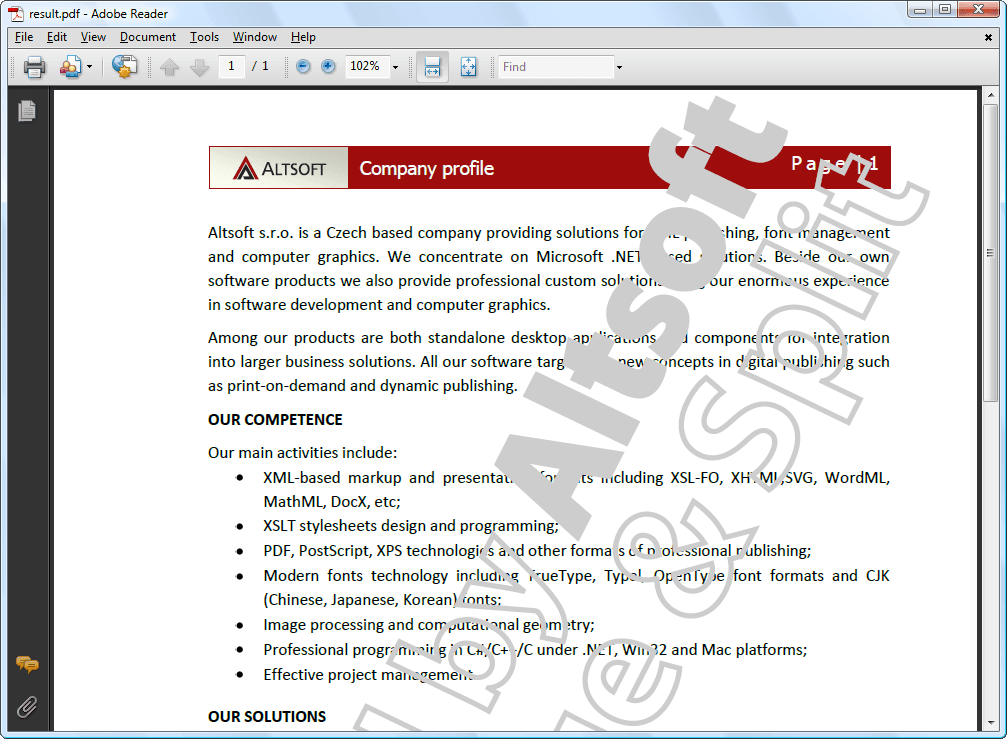Click 'XSLT stylesheets design and programming;' bullet
Screen dimensions: 1007x739
411,526
